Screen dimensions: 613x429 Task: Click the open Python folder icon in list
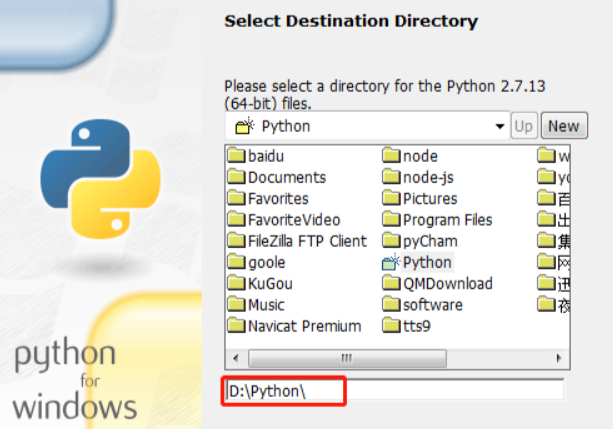[391, 262]
